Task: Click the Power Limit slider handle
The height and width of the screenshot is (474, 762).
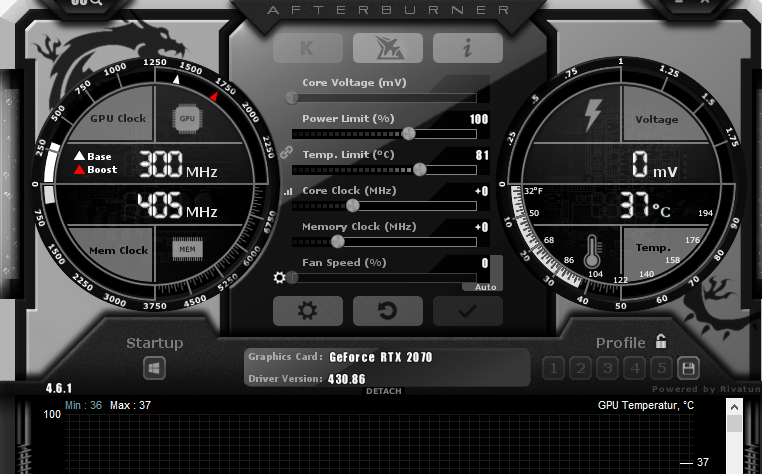Action: click(409, 133)
